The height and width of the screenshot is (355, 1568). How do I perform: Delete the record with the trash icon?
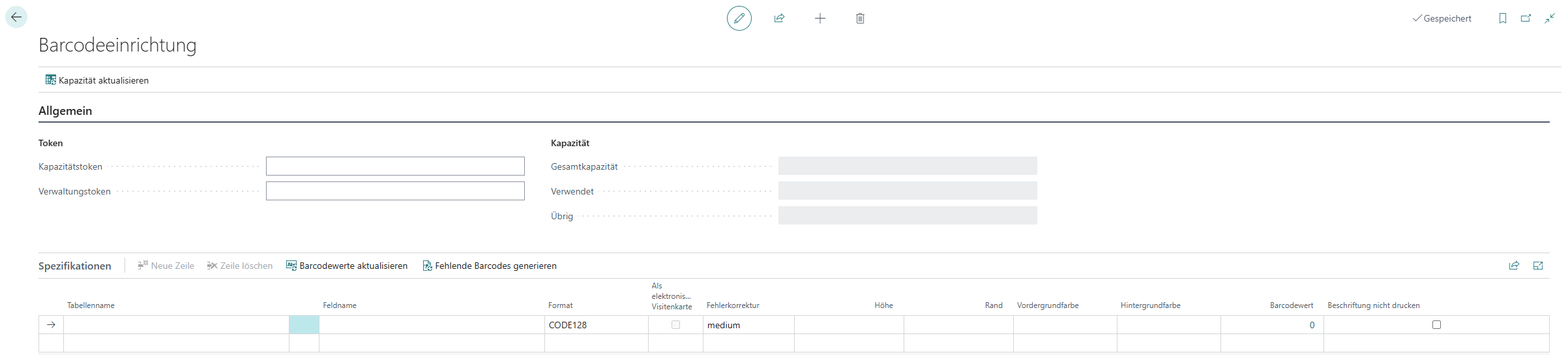click(860, 18)
